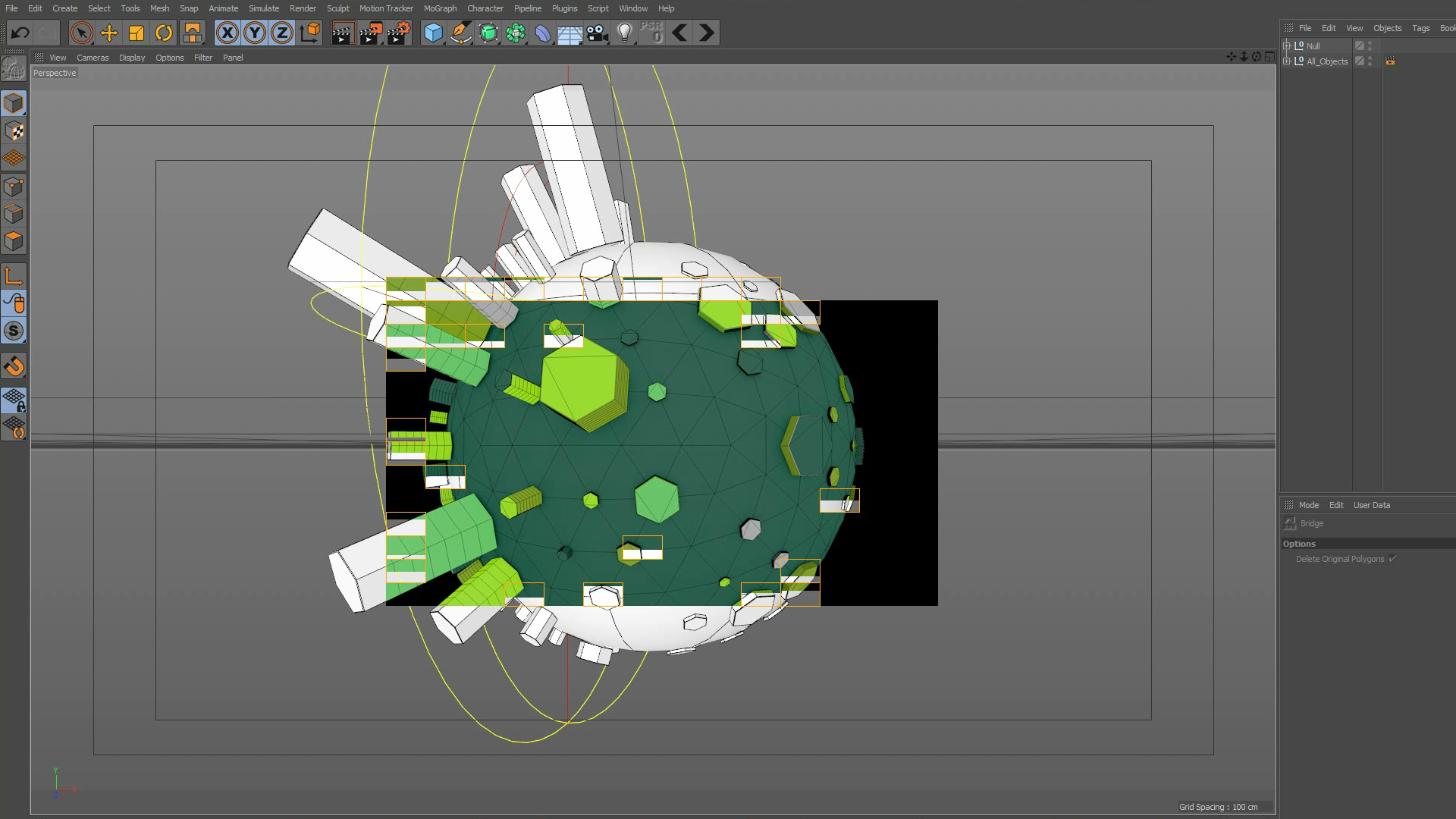Uncheck Delete Original Polygons checkbox
1456x819 pixels.
click(1392, 559)
